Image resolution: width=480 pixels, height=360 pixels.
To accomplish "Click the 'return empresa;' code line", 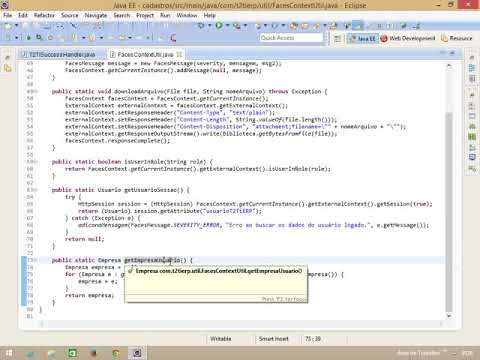I will [x=89, y=295].
